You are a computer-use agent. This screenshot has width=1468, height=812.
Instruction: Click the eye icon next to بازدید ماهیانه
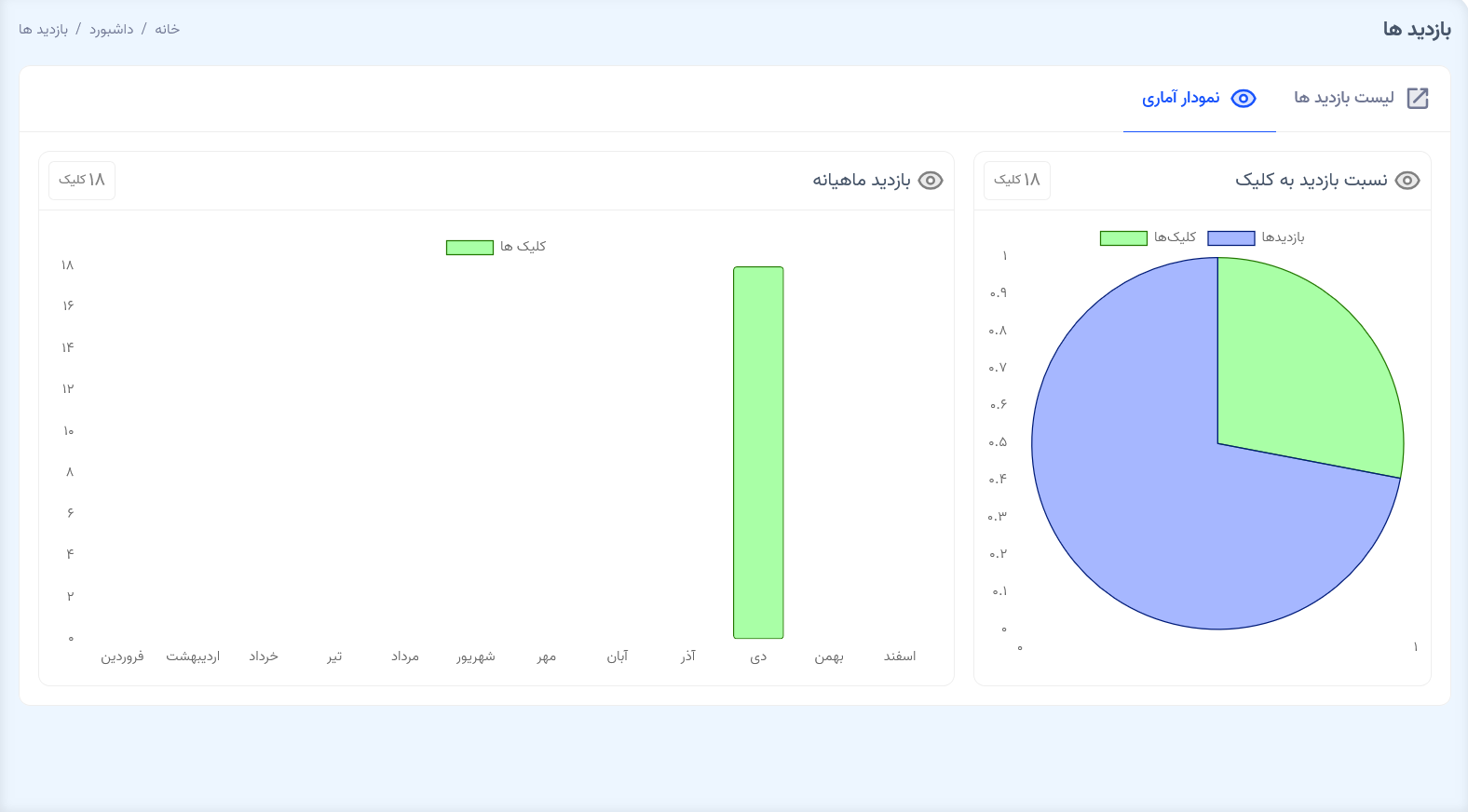coord(931,181)
